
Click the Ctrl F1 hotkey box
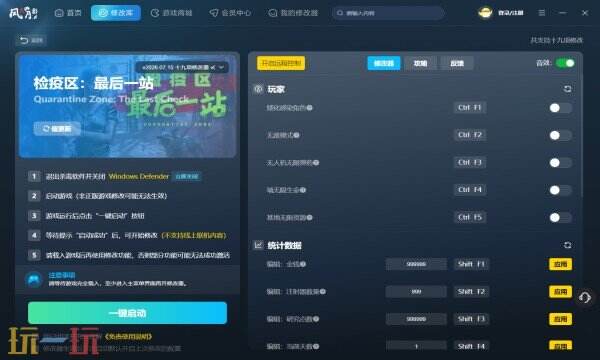470,108
